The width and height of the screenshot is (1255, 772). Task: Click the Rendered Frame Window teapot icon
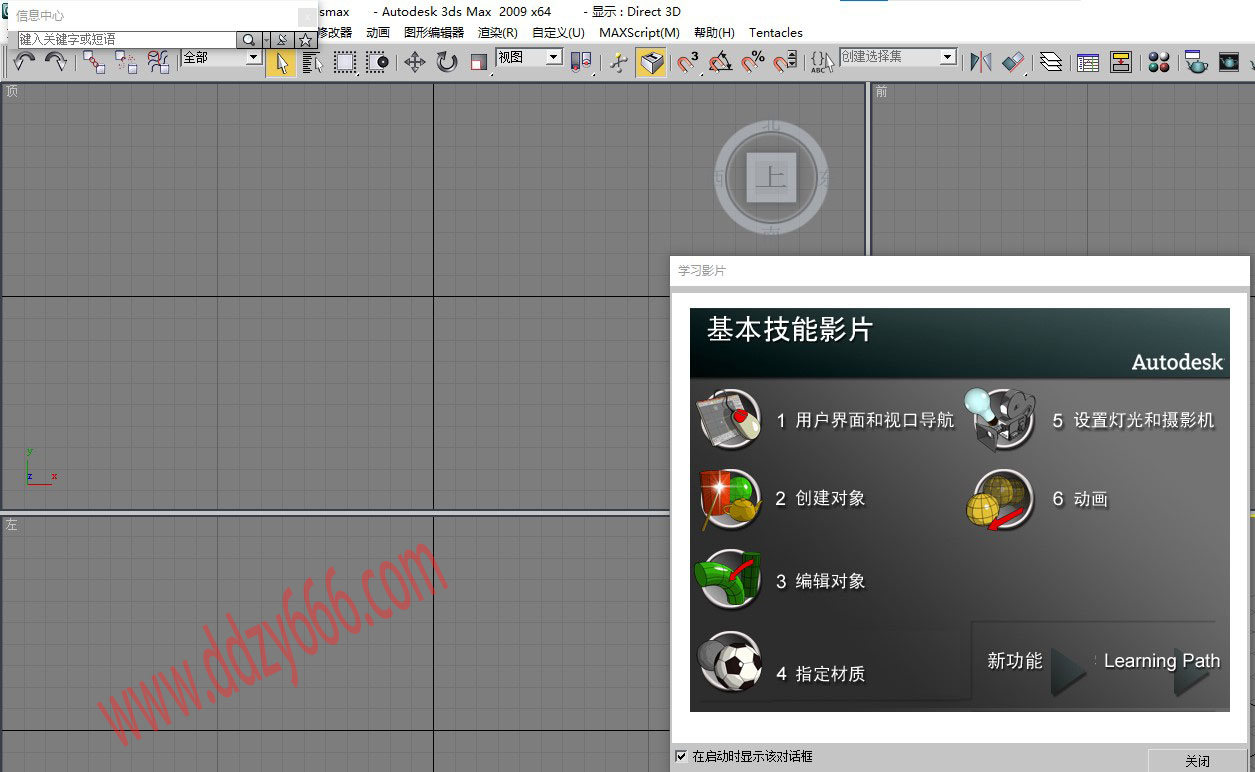click(x=1228, y=62)
